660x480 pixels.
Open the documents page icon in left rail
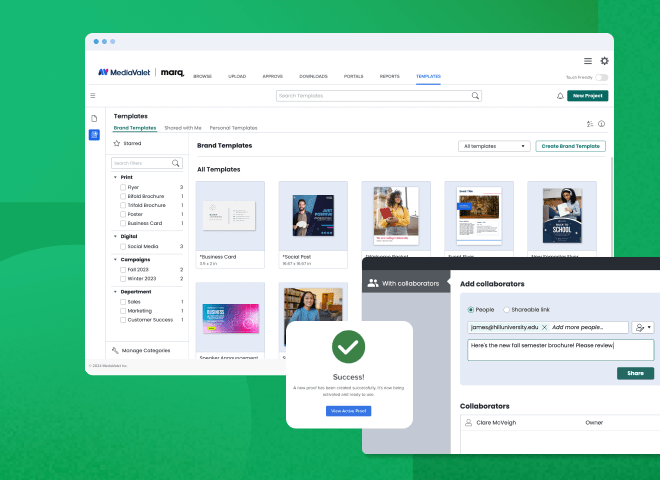(x=94, y=118)
